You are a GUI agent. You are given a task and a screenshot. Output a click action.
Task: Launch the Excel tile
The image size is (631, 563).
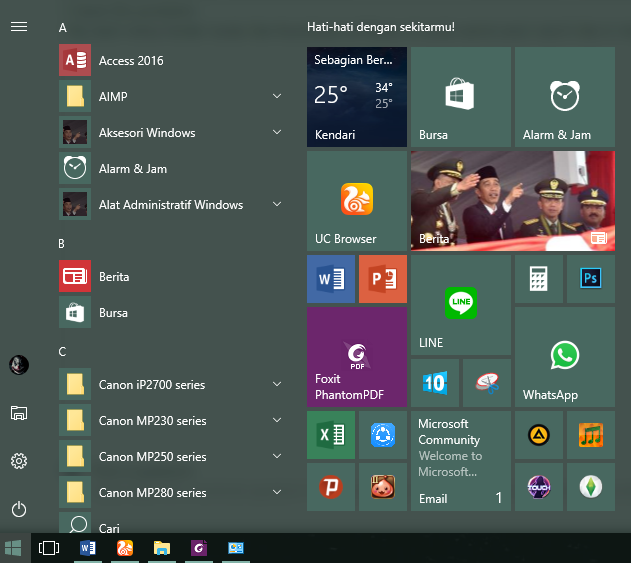coord(331,435)
